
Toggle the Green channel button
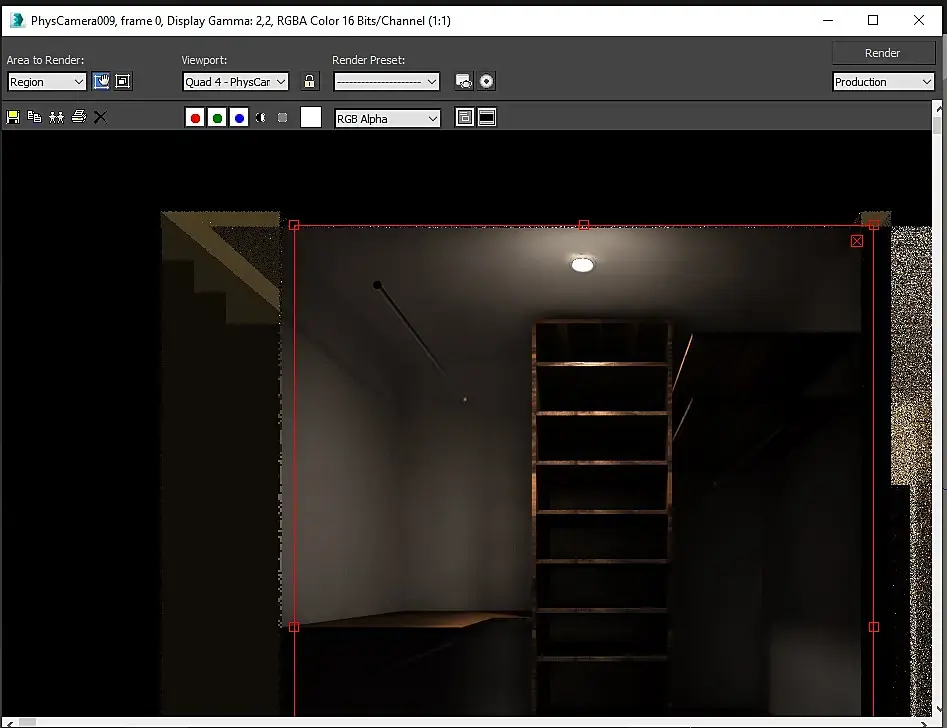tap(217, 118)
